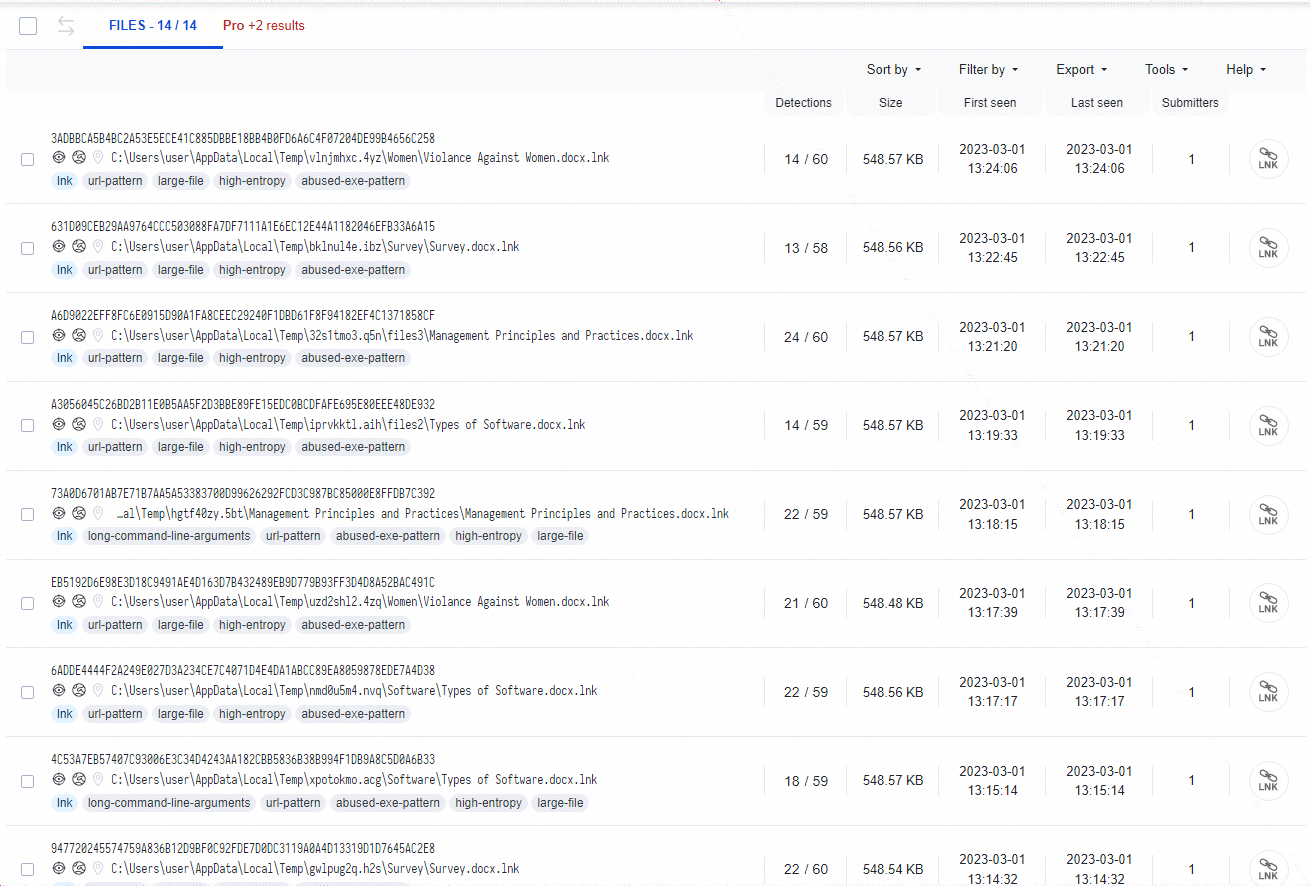
Task: Click the 2023-03-01 13:15:14 first seen date
Action: coord(992,780)
